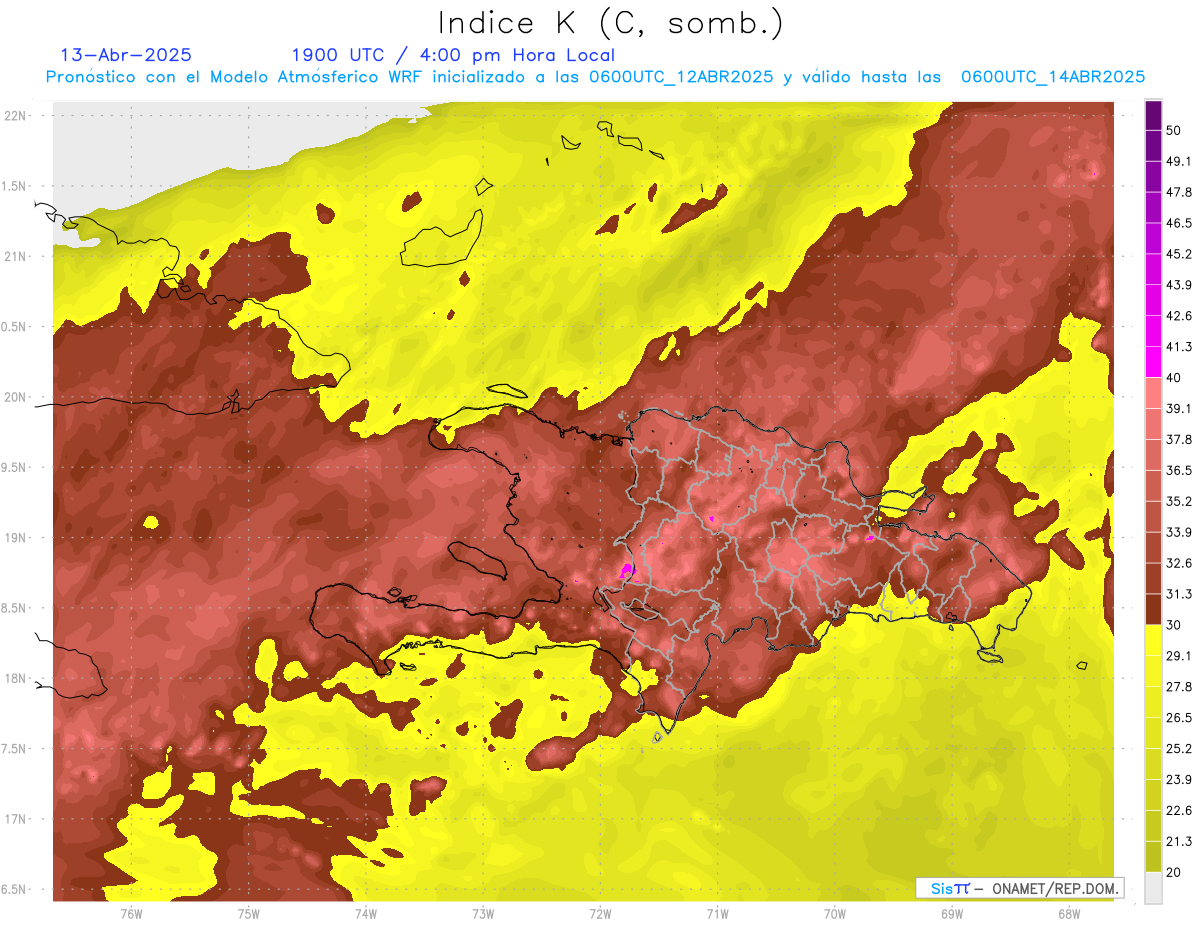This screenshot has height=927, width=1200.
Task: Select the date text "13-Abr-2025"
Action: (x=126, y=55)
